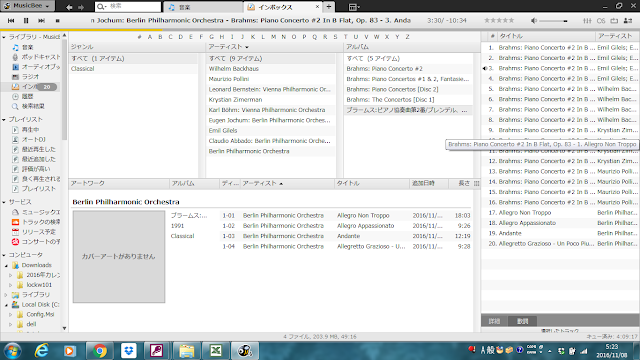Open the MusicBee main menu dropdown
Image resolution: width=640 pixels, height=360 pixels.
tap(27, 6)
